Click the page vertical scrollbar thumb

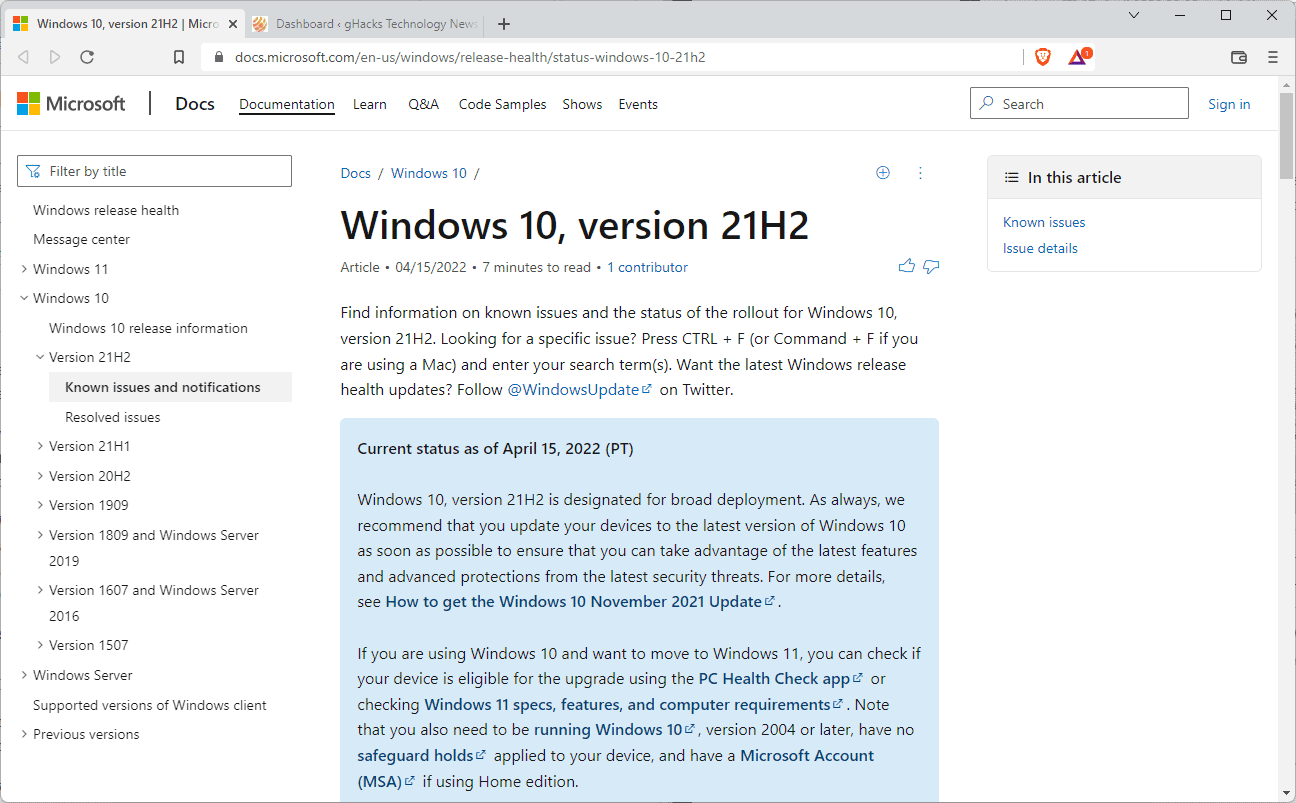(x=1286, y=134)
